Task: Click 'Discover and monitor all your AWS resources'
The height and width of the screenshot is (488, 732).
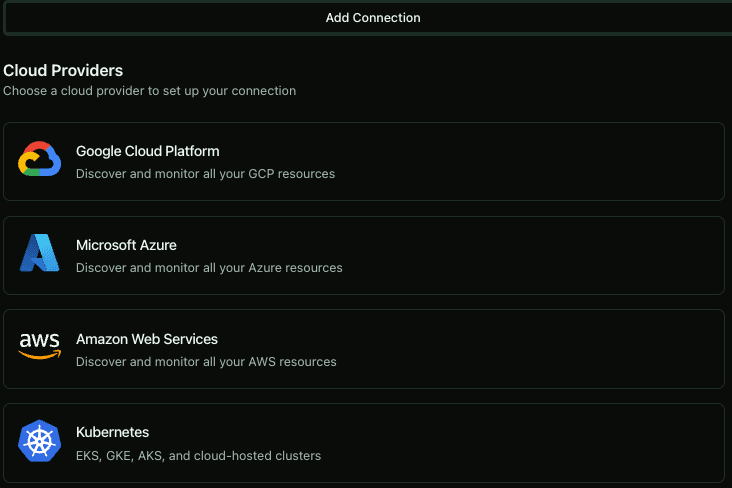Action: point(206,361)
